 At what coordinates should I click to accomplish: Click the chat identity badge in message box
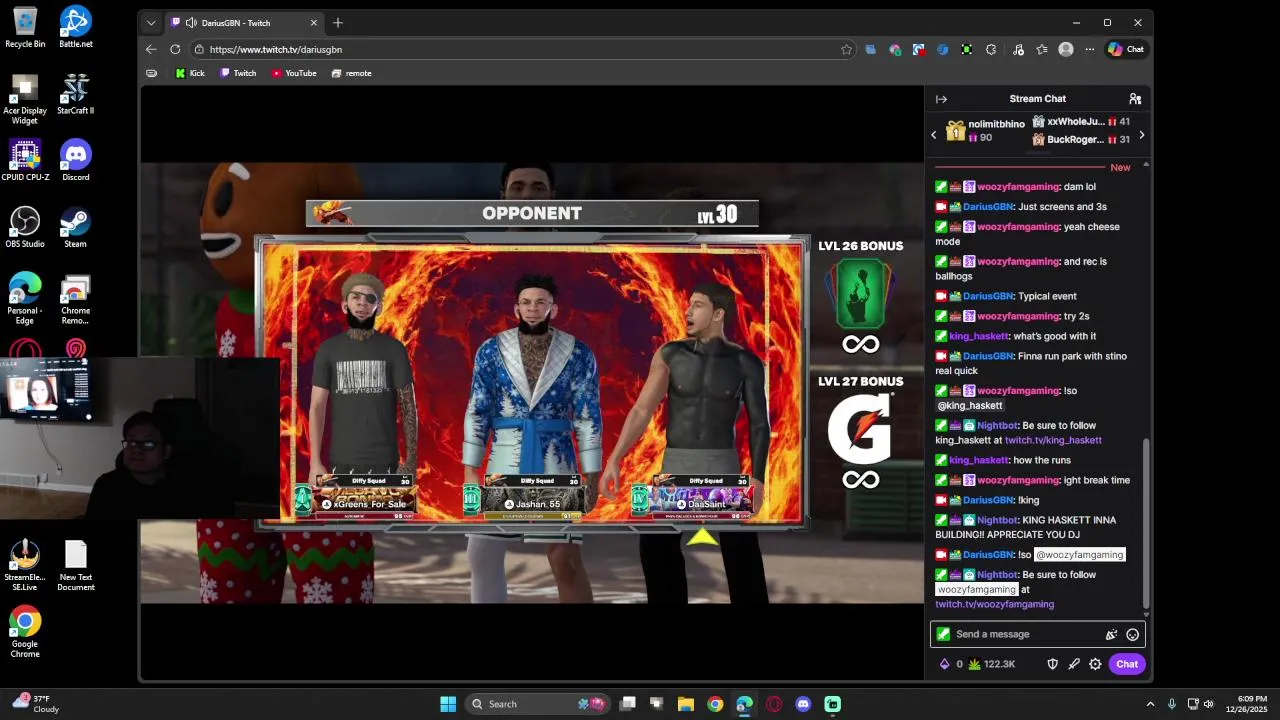[943, 634]
